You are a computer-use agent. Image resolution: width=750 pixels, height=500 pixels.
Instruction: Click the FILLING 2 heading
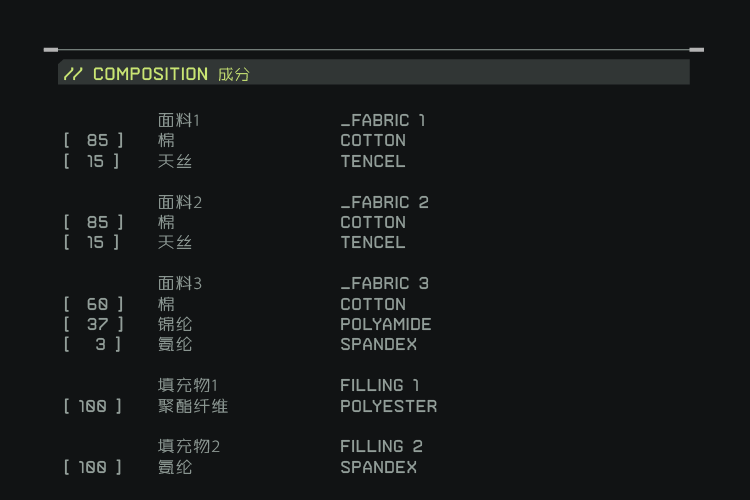pyautogui.click(x=381, y=447)
